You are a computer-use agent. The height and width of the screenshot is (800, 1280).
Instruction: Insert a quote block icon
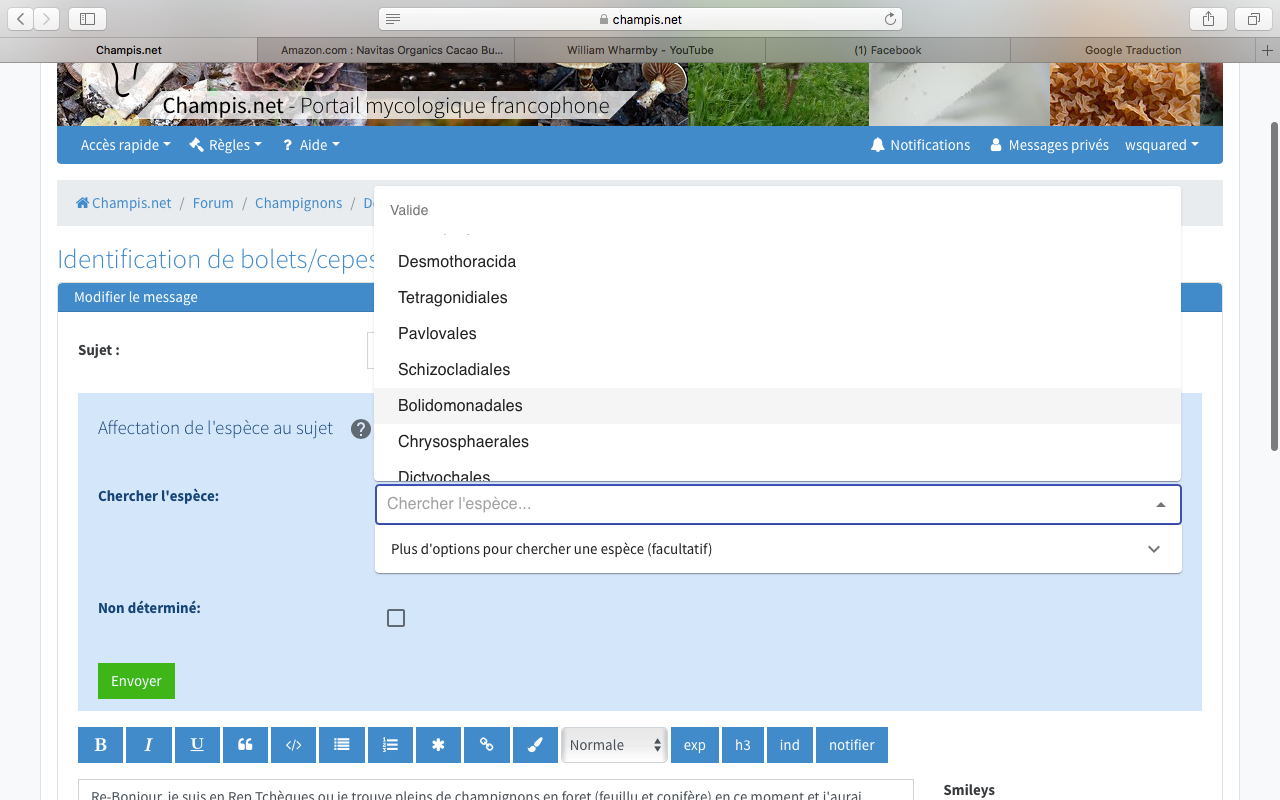tap(245, 745)
